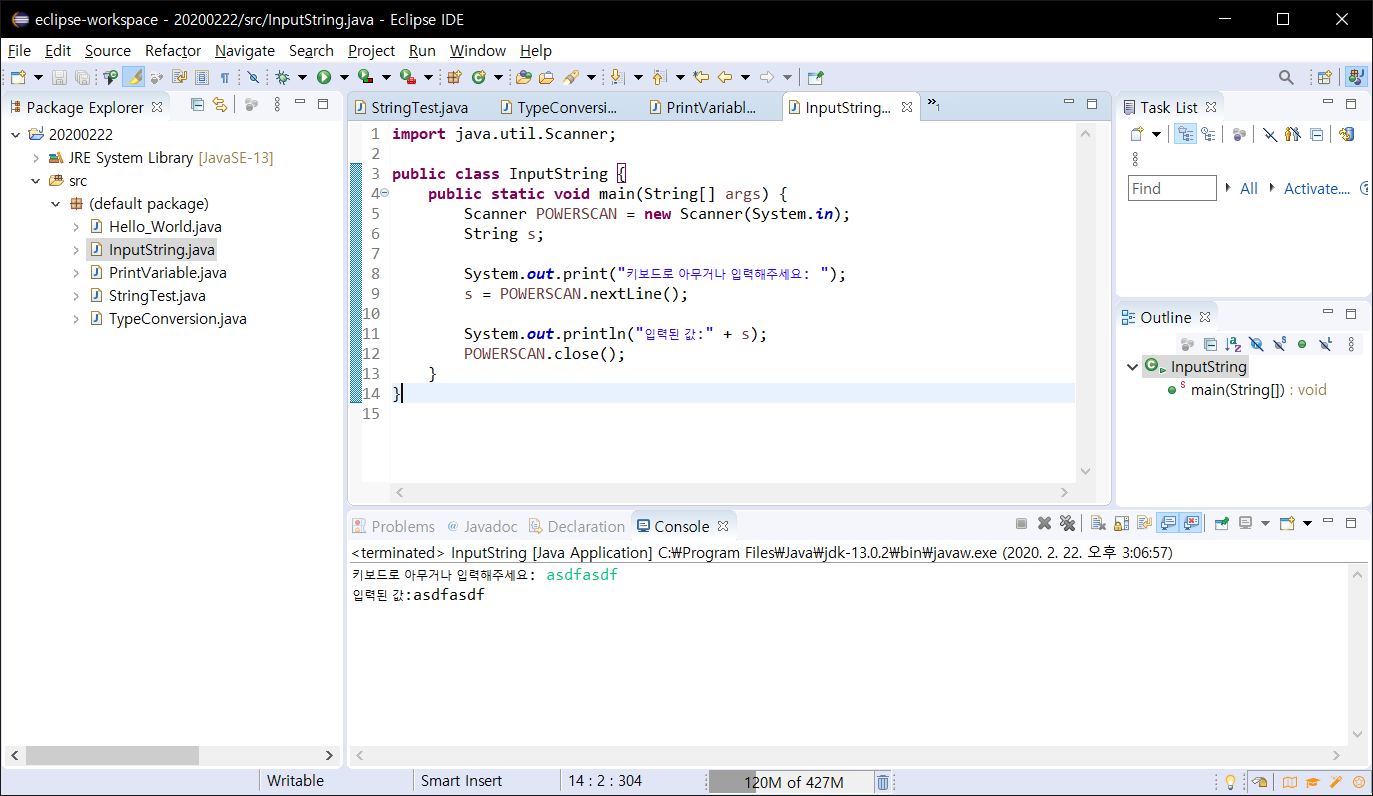Click the Search flashlight toolbar icon
Viewport: 1373px width, 796px height.
[571, 77]
